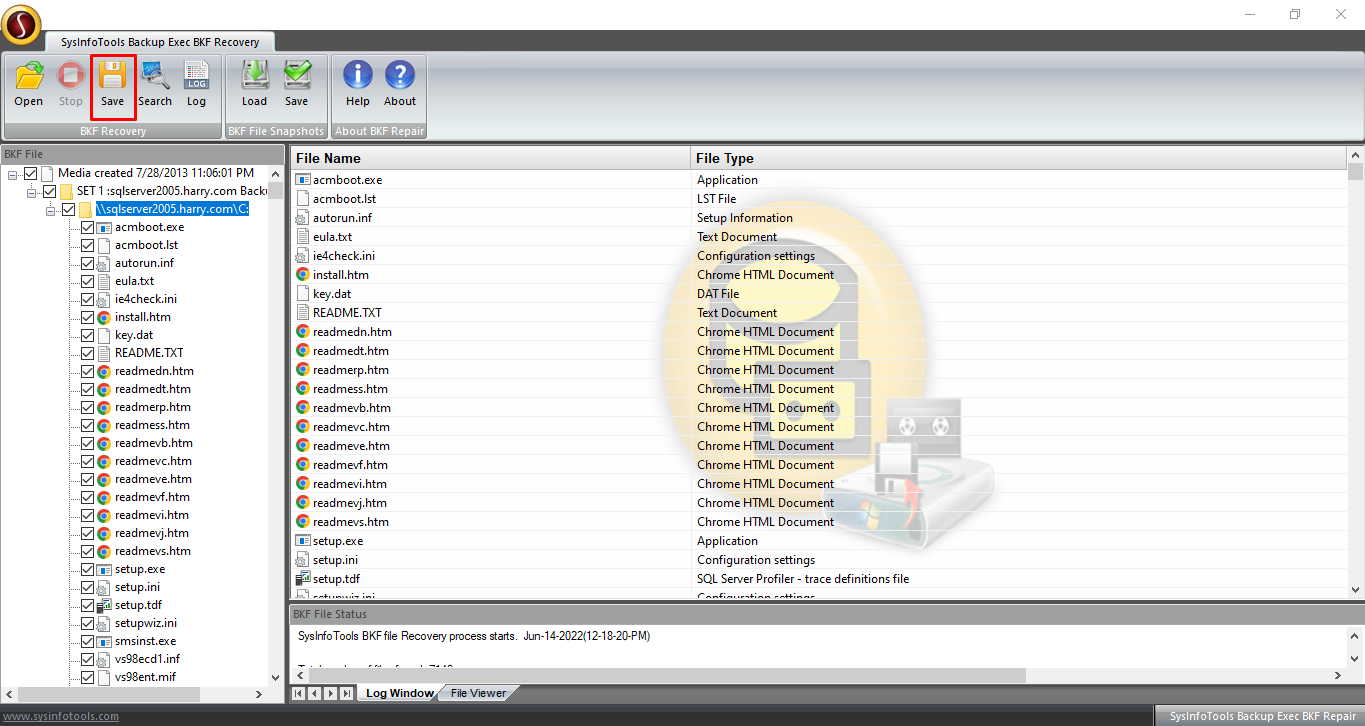Click the document icon of Media created node
The width and height of the screenshot is (1365, 726).
pos(47,173)
